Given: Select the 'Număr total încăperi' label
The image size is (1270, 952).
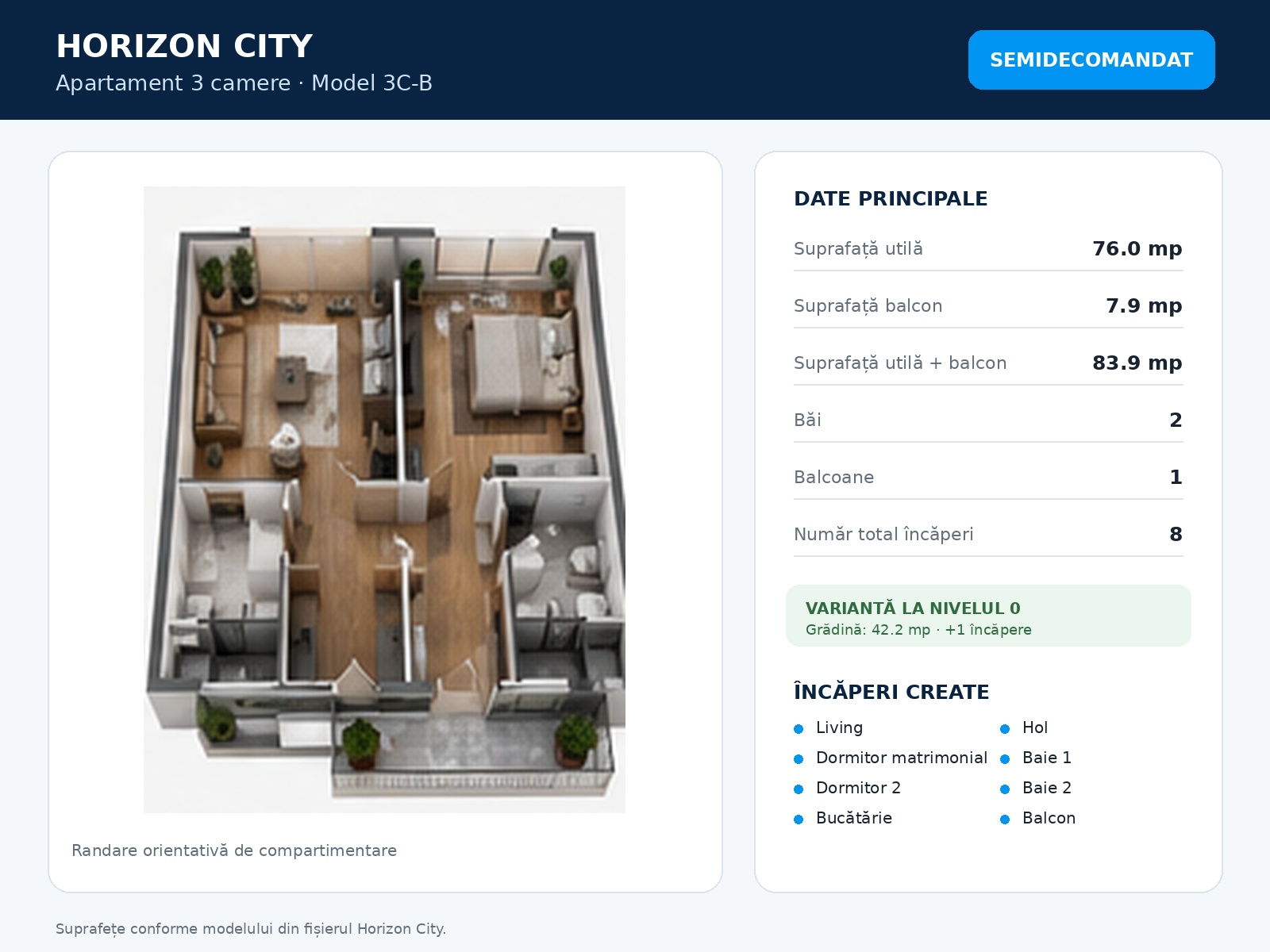Looking at the screenshot, I should point(883,535).
